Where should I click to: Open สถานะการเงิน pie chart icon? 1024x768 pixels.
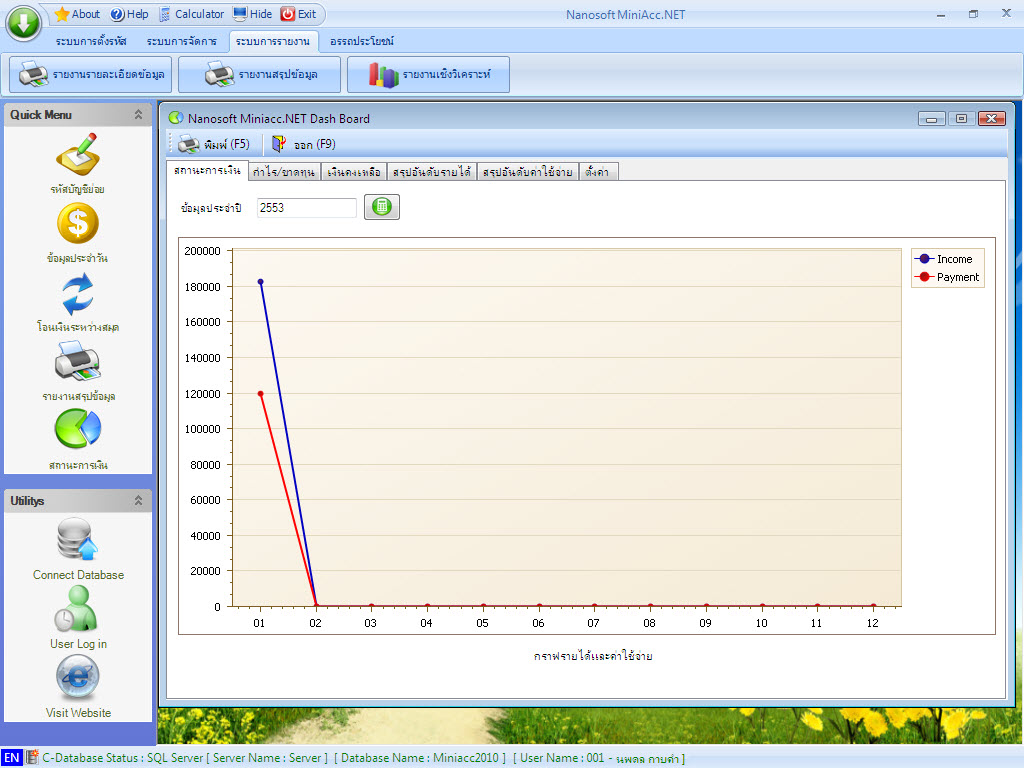coord(78,428)
